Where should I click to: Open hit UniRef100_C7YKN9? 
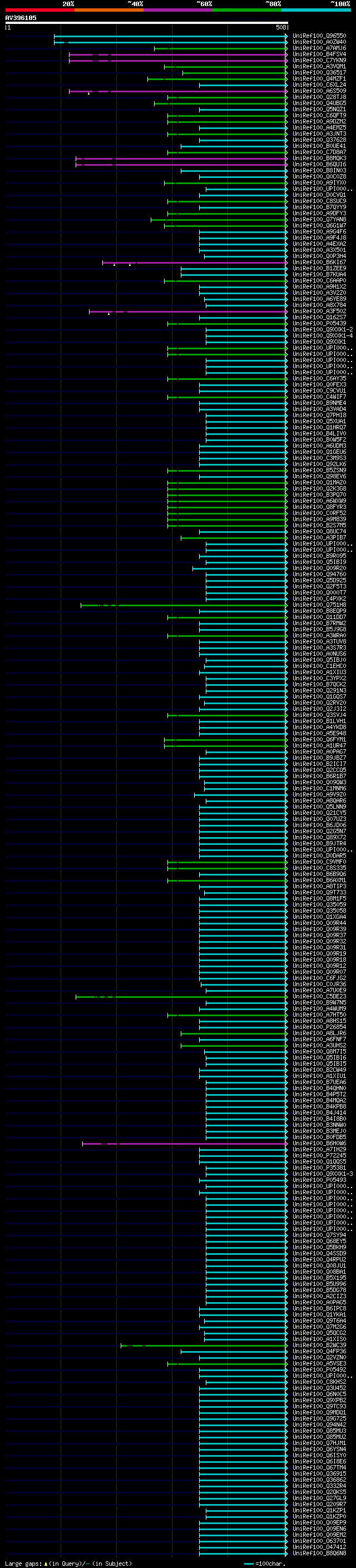[x=319, y=60]
